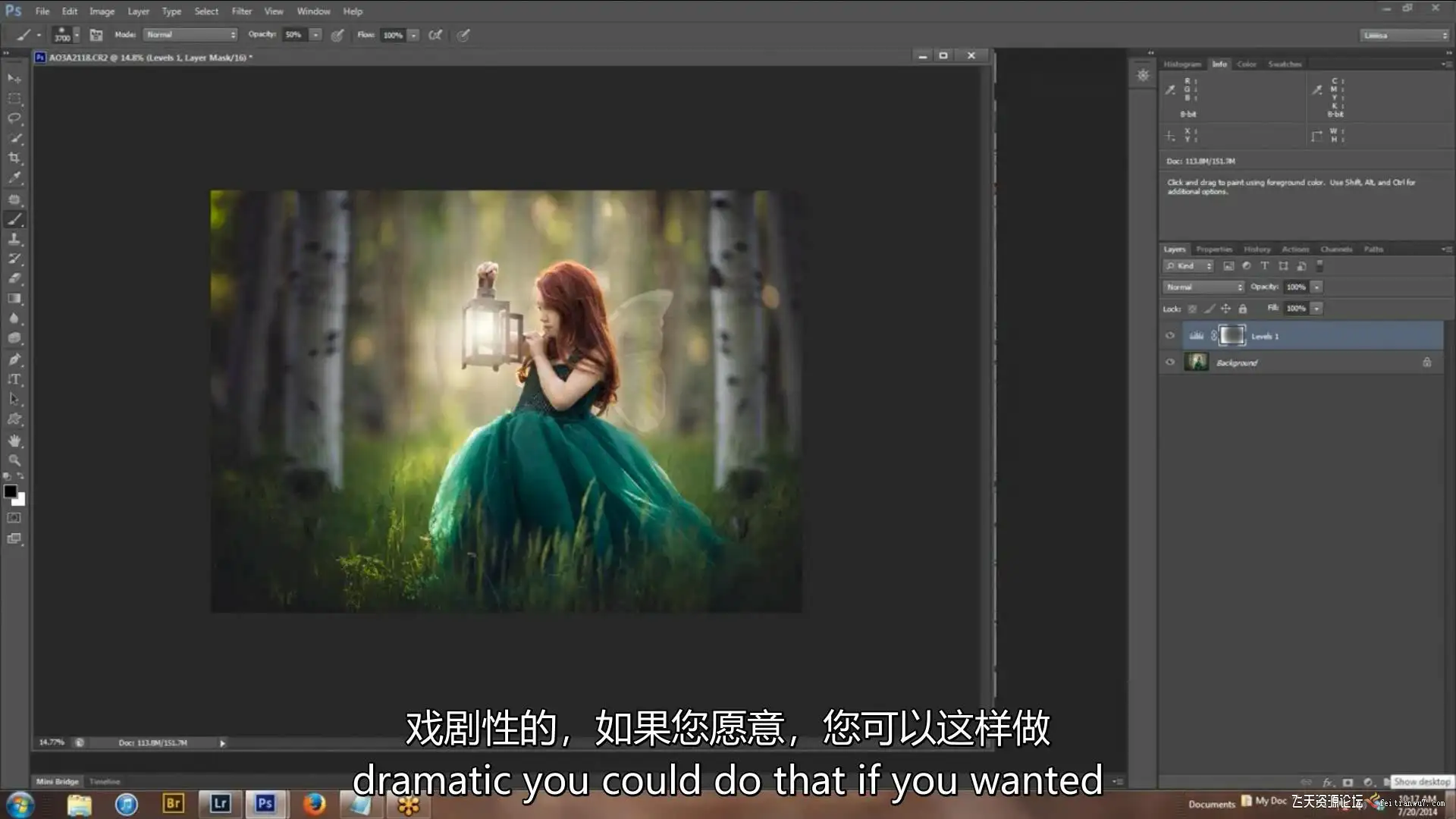Toggle airbrush mode in options bar
The image size is (1456, 819).
[x=435, y=35]
